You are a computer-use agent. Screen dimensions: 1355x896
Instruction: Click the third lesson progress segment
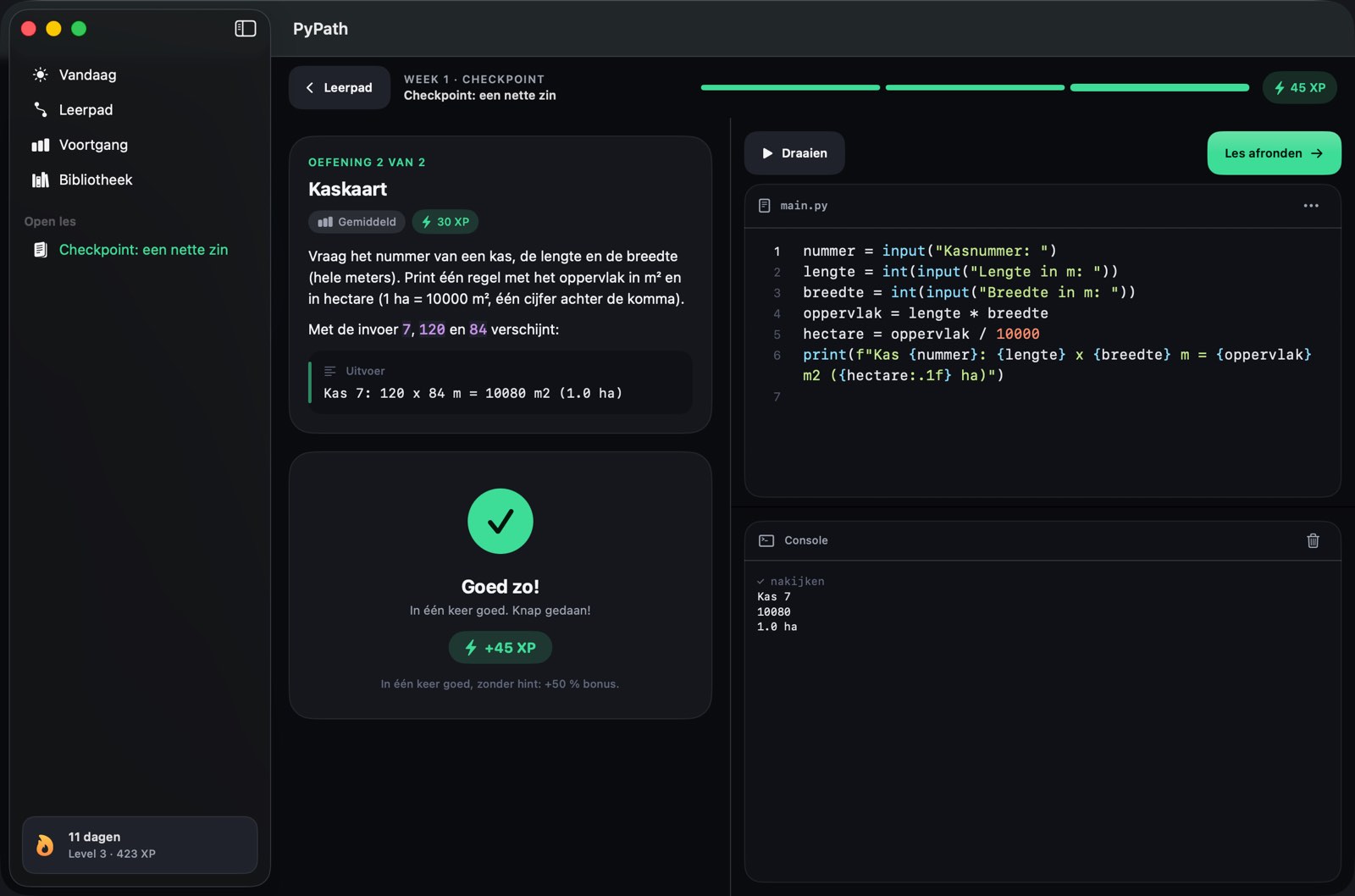[1159, 87]
